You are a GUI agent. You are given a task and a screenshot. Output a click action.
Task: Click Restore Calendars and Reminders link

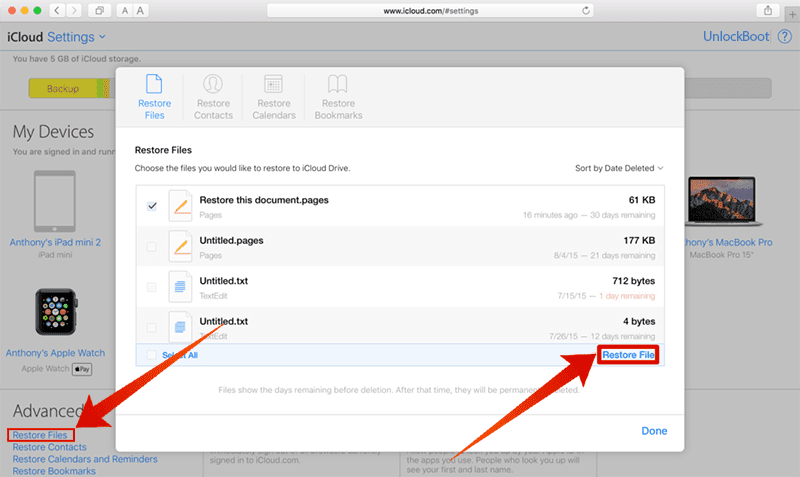(85, 459)
